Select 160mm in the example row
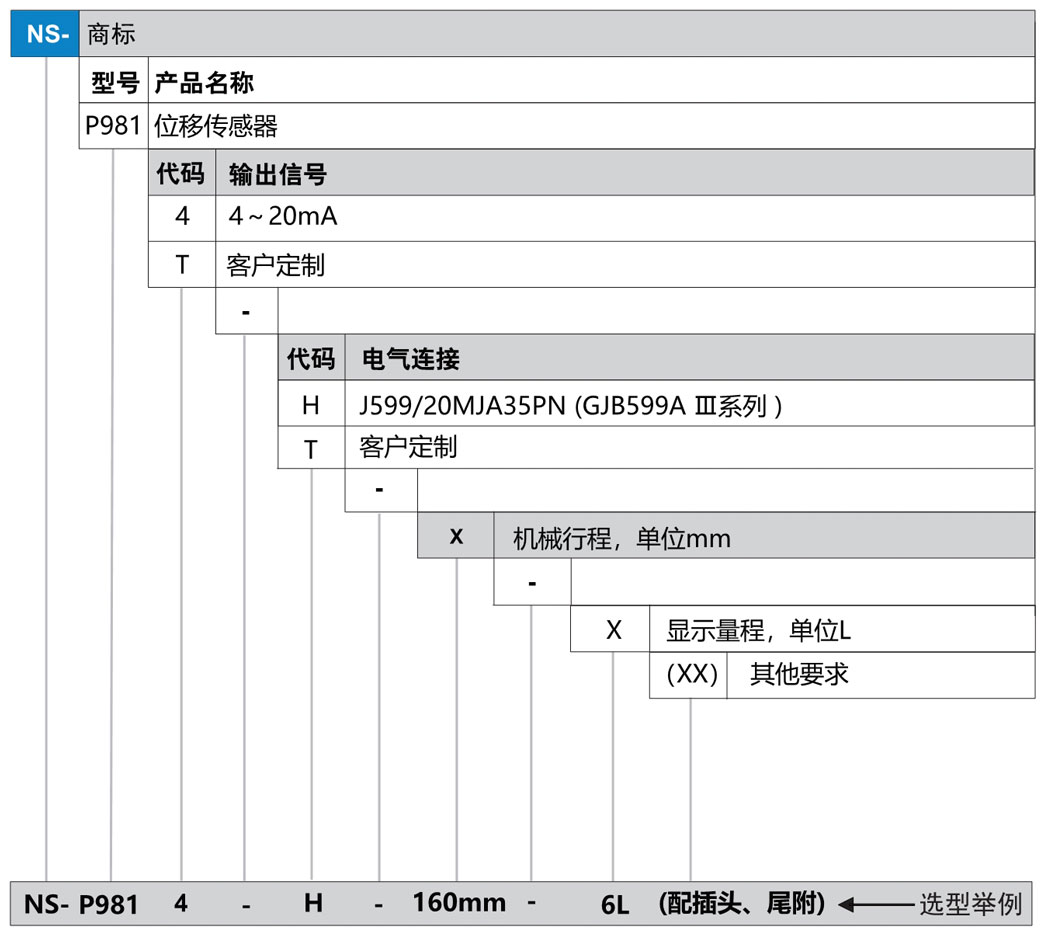 (459, 902)
